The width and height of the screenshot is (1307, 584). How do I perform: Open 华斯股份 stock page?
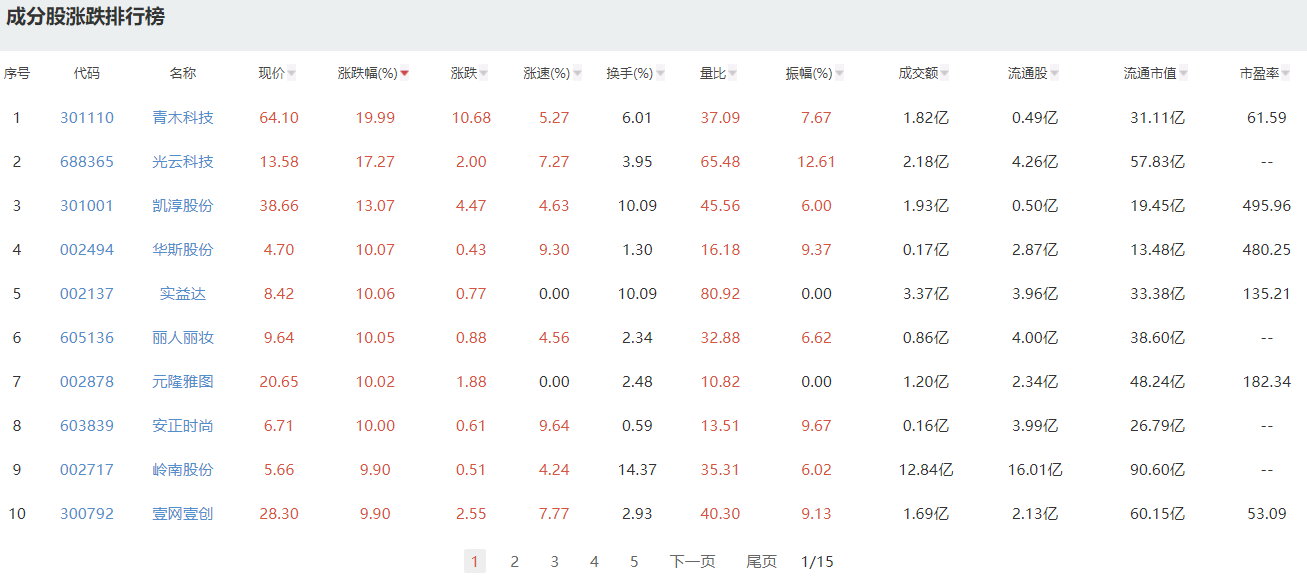(183, 250)
